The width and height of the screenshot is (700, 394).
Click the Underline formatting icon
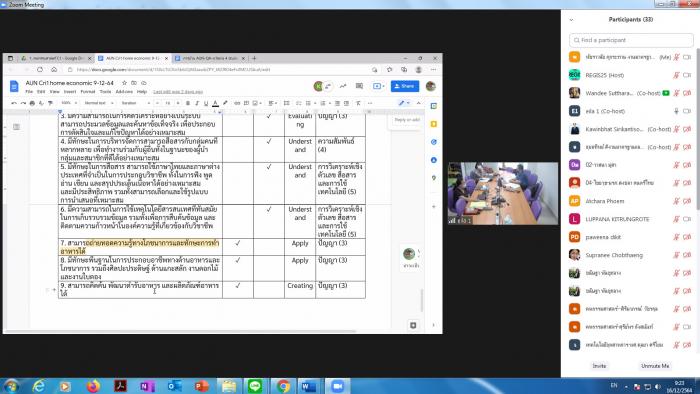tap(206, 103)
